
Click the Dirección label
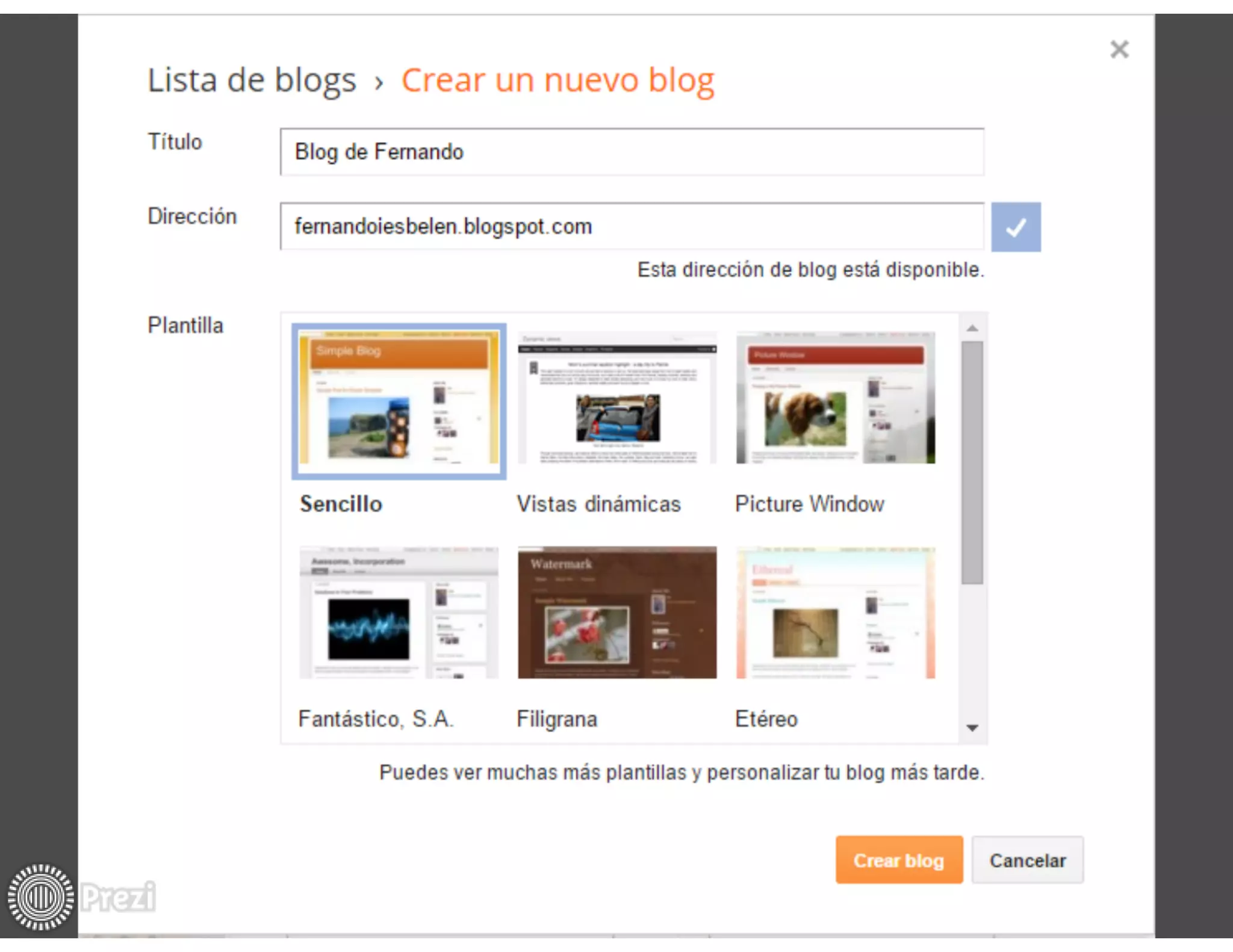(192, 216)
